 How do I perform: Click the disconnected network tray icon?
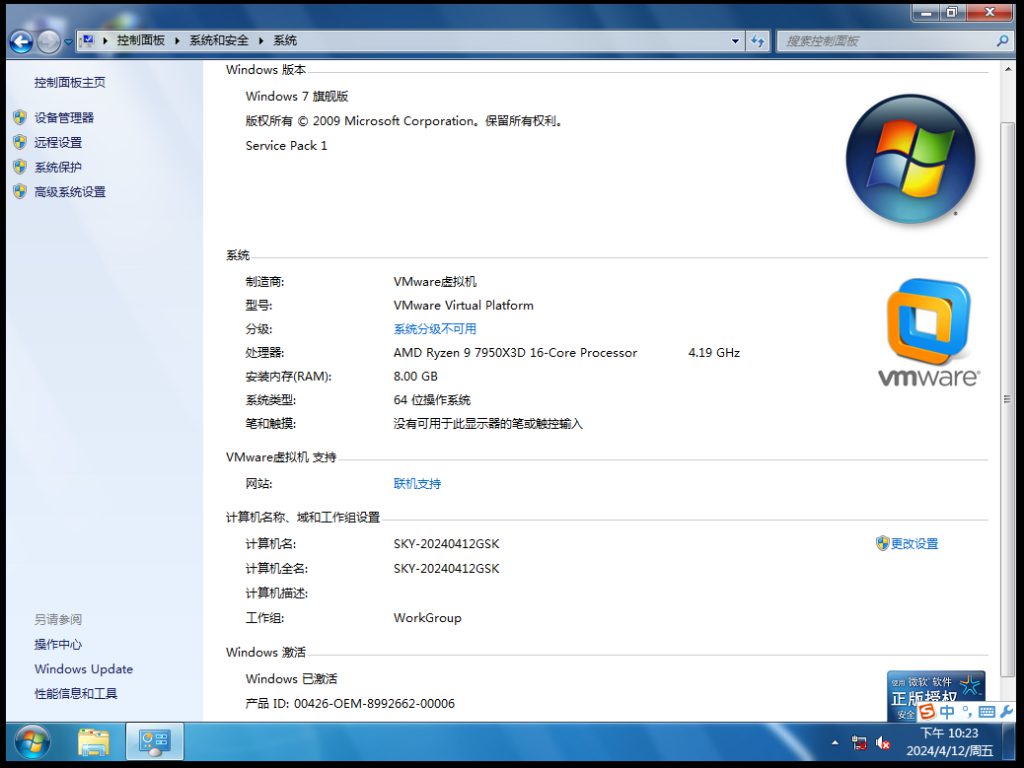[x=859, y=743]
